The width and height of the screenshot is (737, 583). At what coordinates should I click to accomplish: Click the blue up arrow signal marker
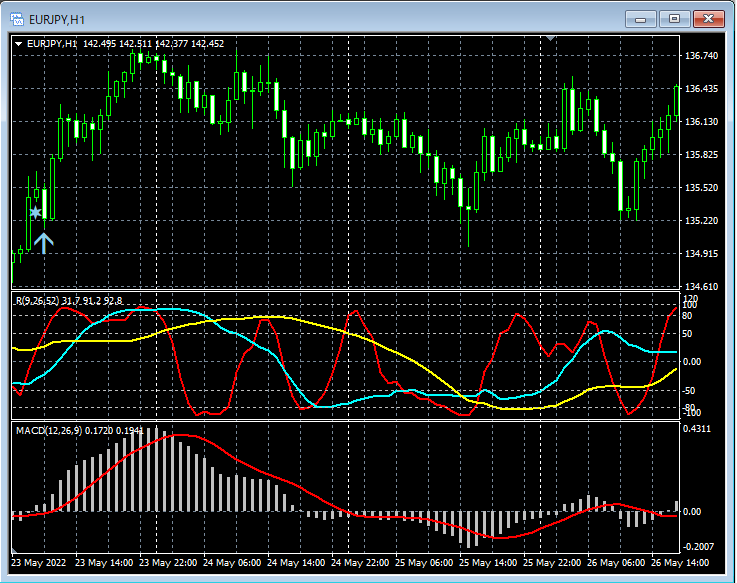[43, 241]
